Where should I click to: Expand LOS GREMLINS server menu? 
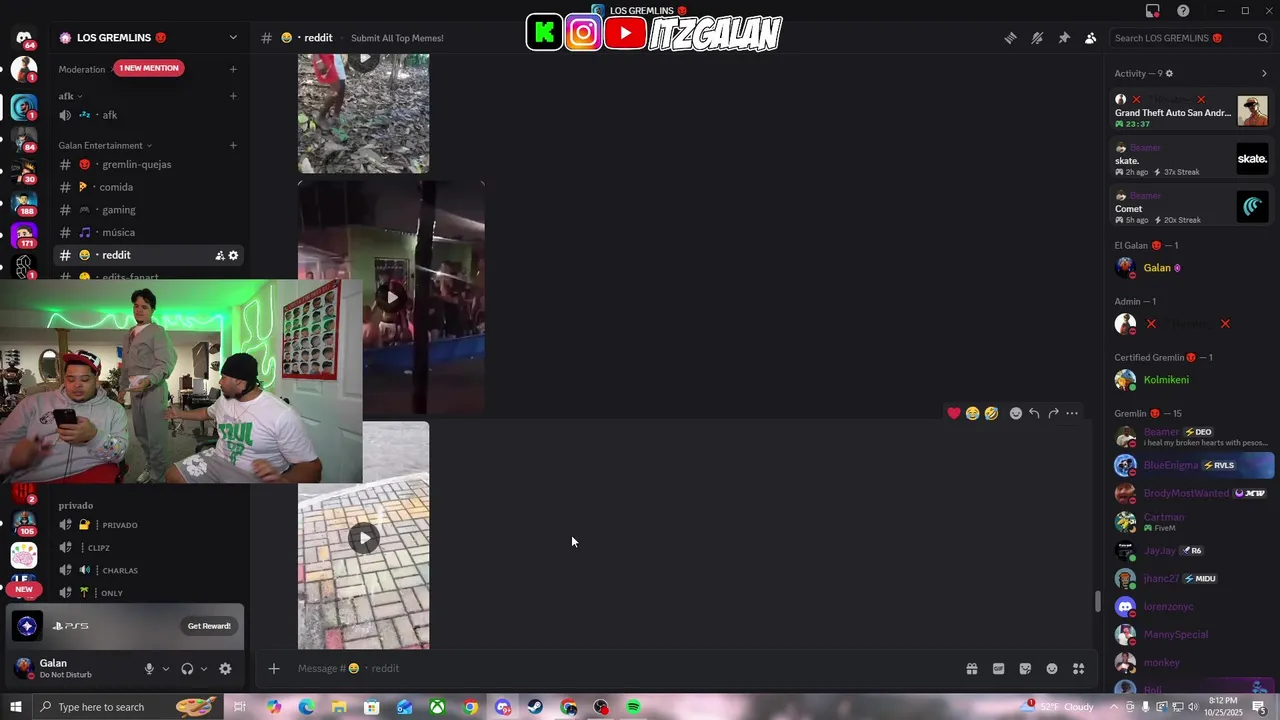(x=233, y=38)
